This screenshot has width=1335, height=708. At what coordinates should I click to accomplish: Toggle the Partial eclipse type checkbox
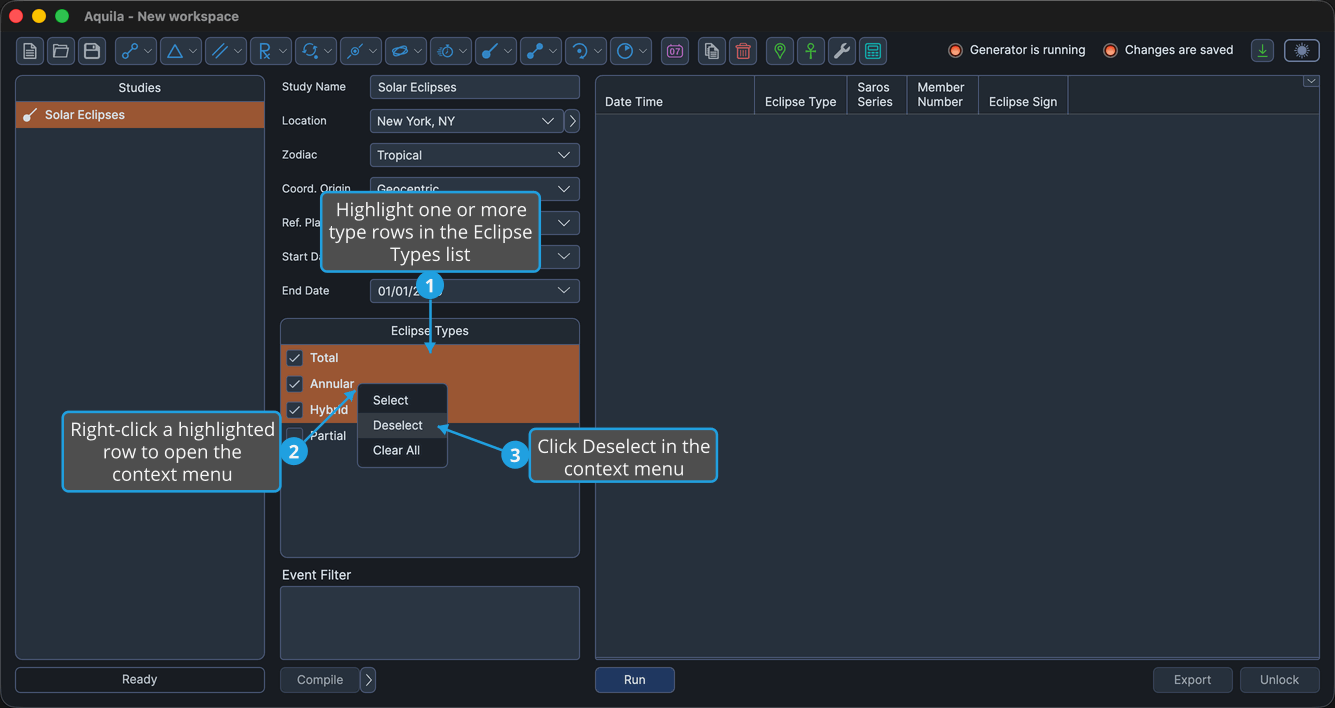(295, 436)
